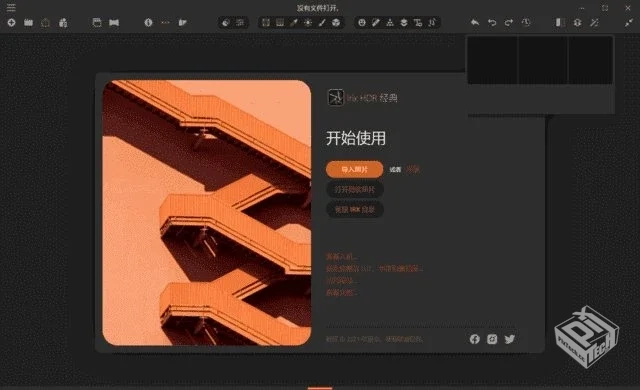Click the sun-like brightness tool icon
Screen dimensions: 640x390
point(308,22)
